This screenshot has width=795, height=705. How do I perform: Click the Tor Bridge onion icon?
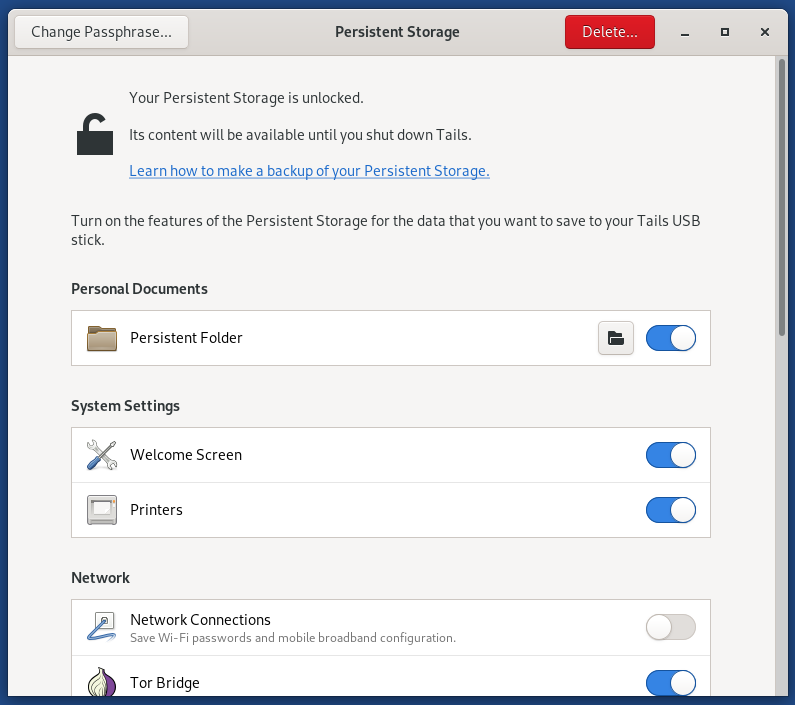102,682
